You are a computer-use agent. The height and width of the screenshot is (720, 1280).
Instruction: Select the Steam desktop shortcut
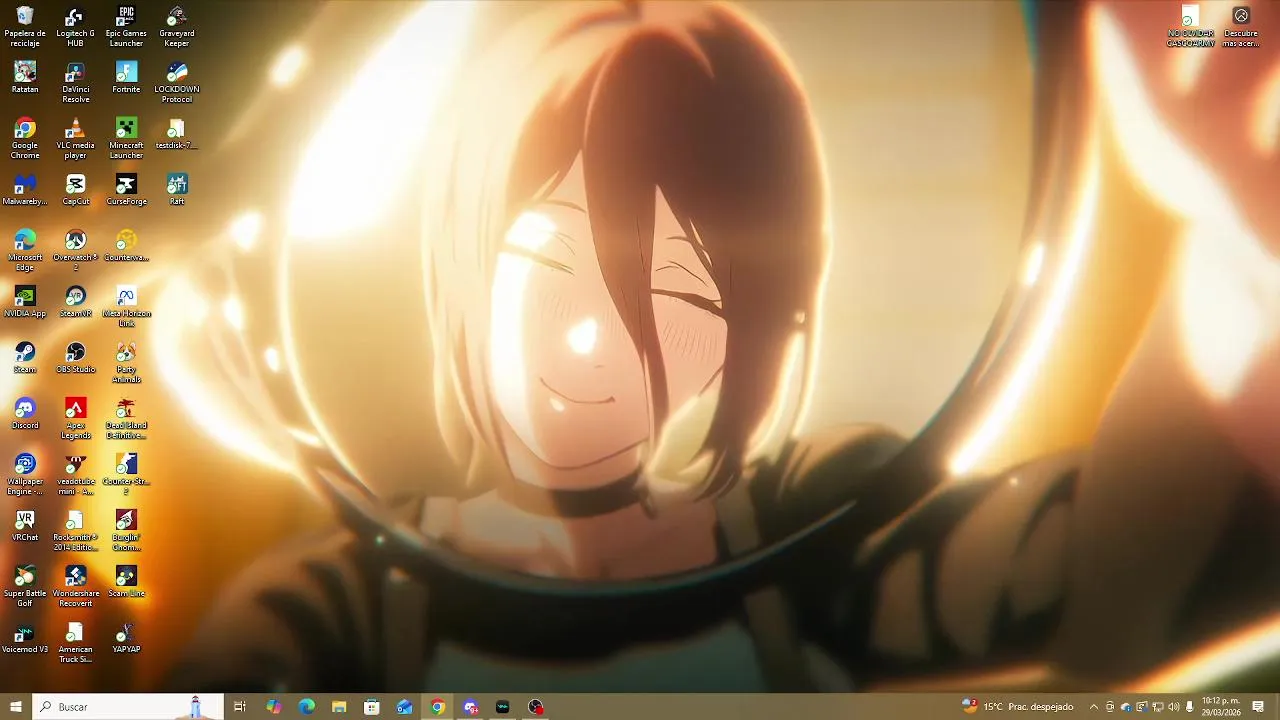(25, 358)
